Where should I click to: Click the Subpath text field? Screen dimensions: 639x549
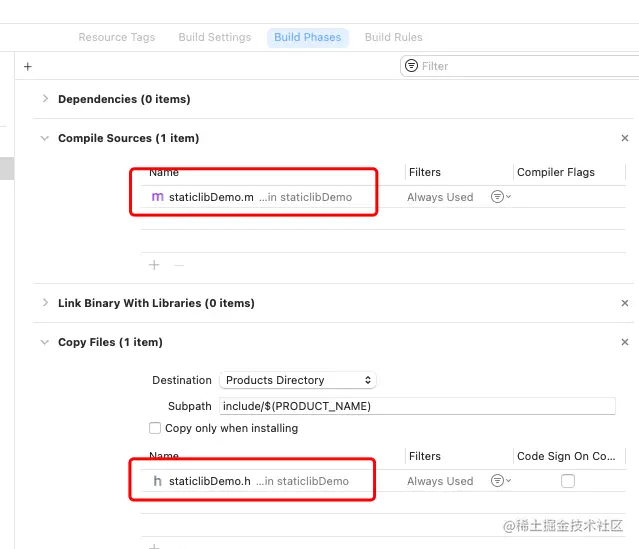click(x=416, y=406)
